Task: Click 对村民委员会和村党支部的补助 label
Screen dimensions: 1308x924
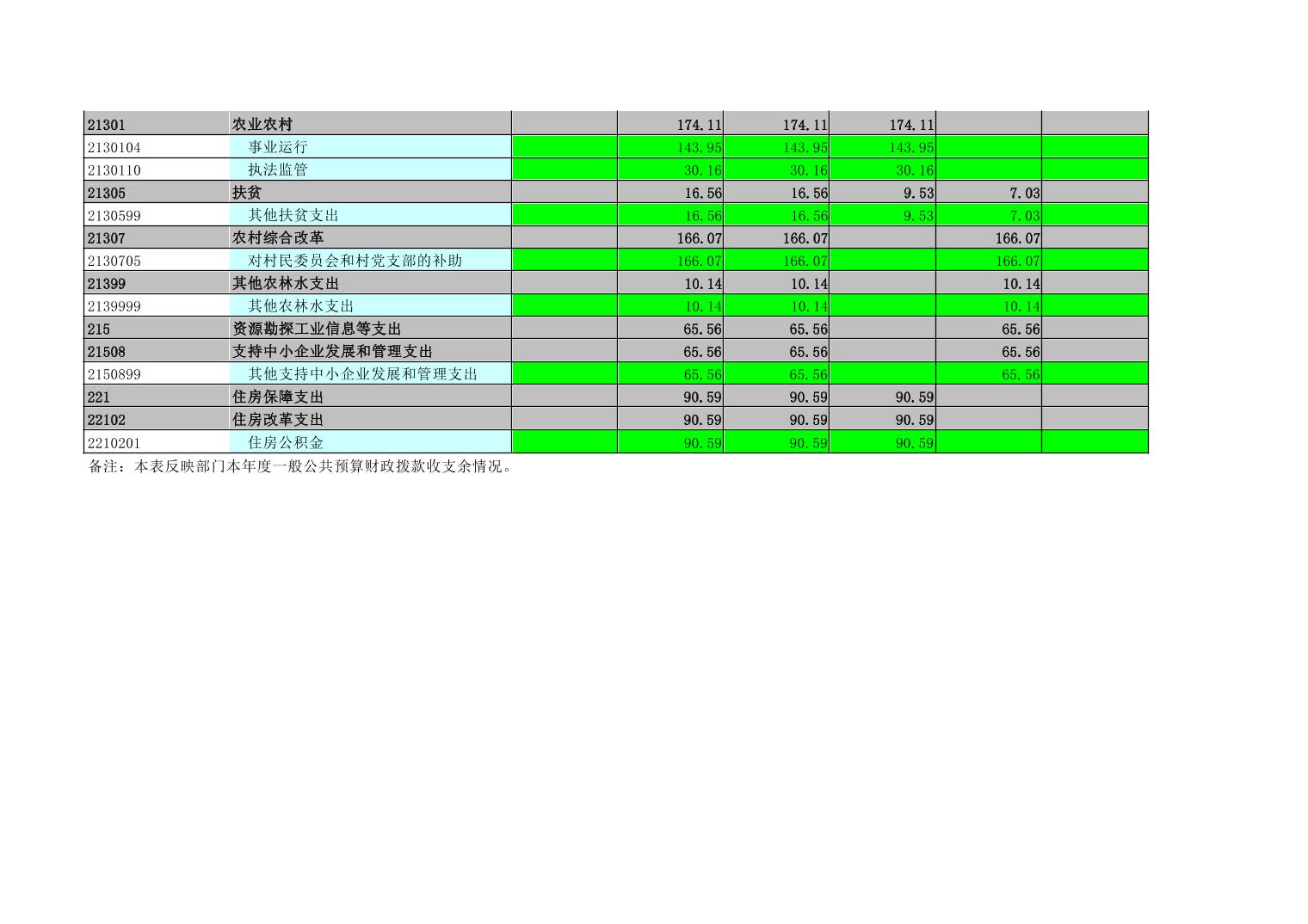Action: (x=355, y=261)
